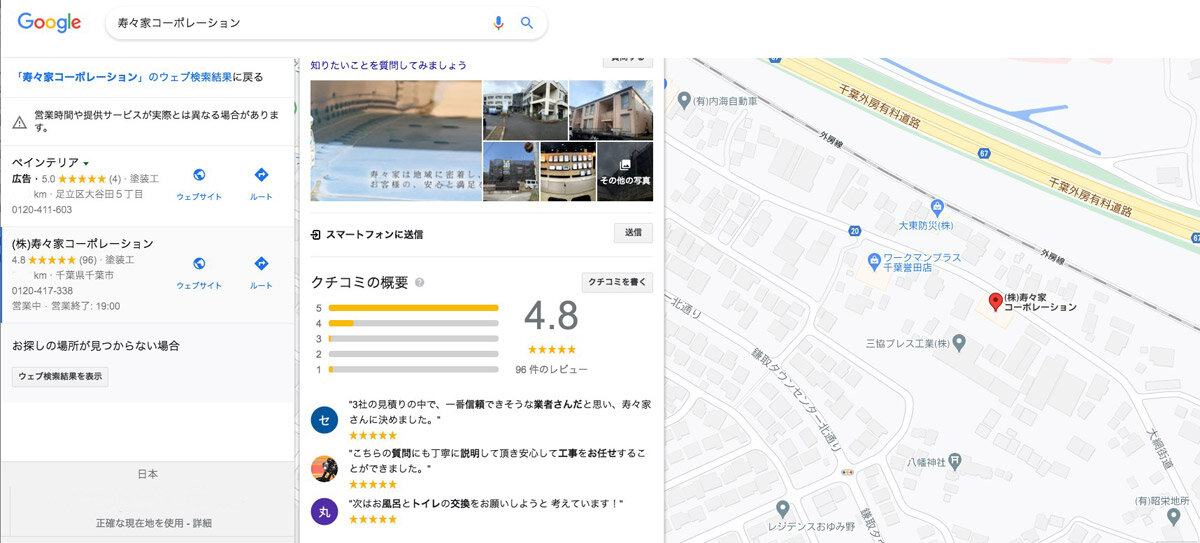The image size is (1200, 543).
Task: Click ワークマンプラス千葉誉田店 shop marker
Action: (x=874, y=260)
